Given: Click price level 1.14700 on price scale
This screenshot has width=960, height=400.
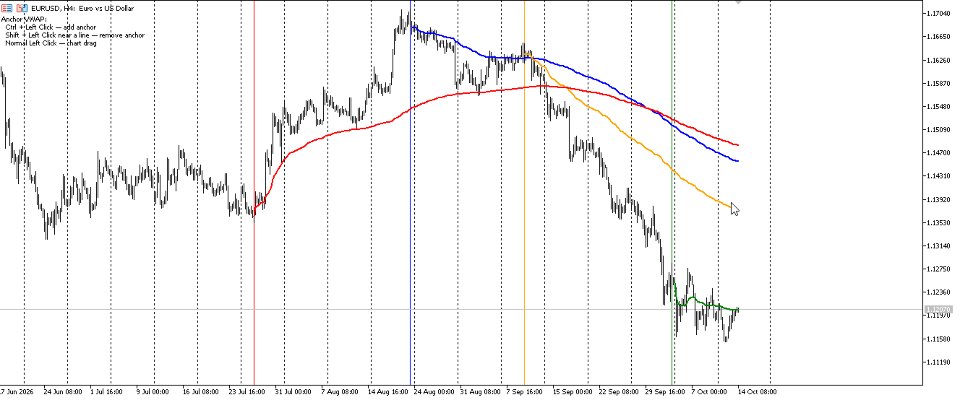Looking at the screenshot, I should [938, 153].
